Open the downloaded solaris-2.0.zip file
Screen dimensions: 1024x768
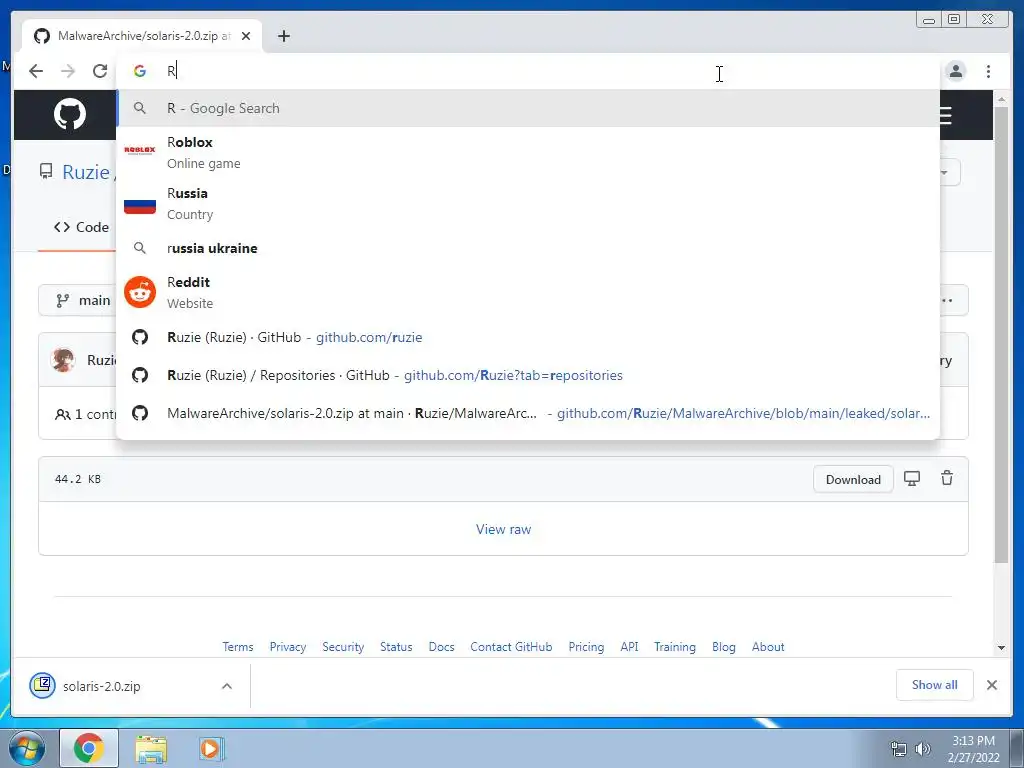pos(101,686)
